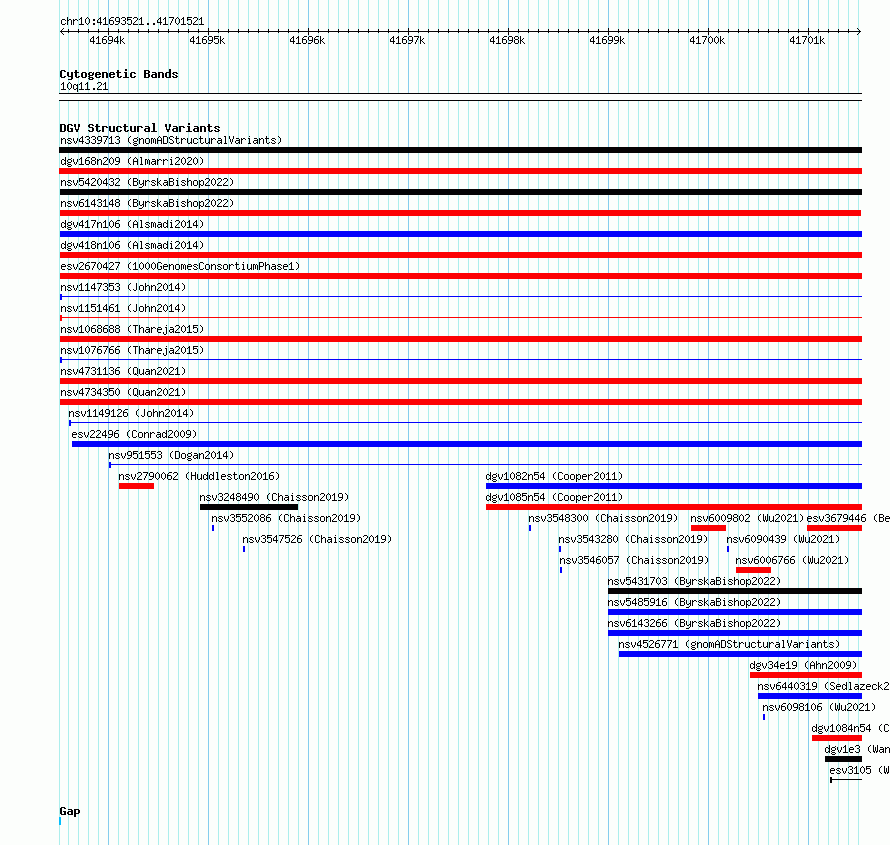
Task: Click the Gap track title
Action: tap(70, 811)
